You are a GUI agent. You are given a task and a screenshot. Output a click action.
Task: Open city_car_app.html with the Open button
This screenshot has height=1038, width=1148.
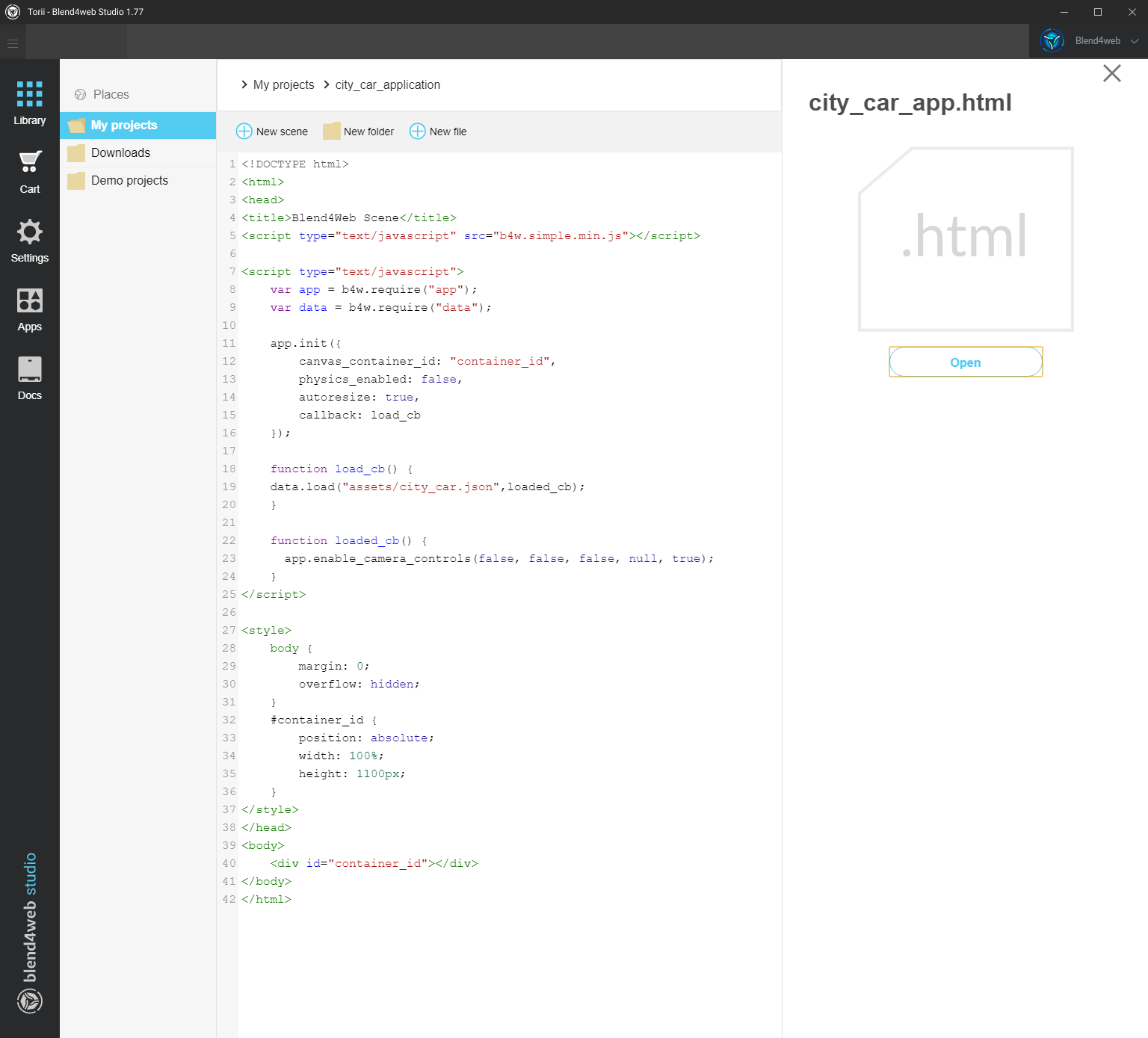point(966,362)
